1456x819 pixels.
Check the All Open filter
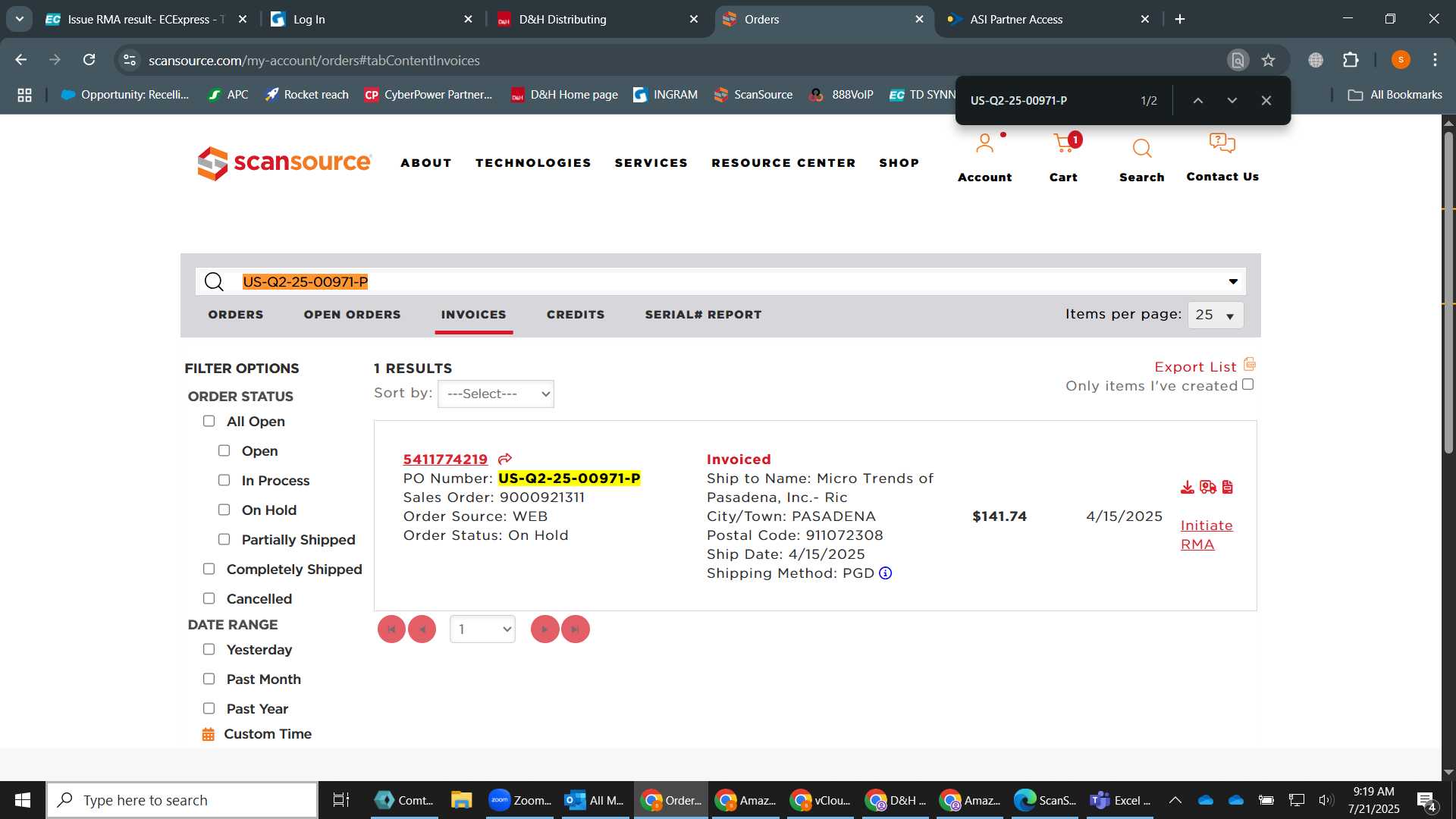point(209,421)
